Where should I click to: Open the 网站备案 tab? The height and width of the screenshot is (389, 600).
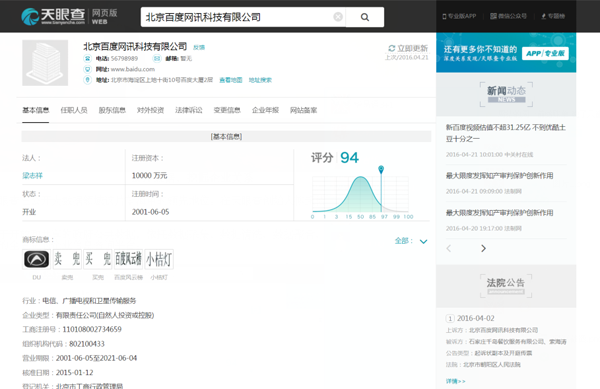[x=303, y=110]
